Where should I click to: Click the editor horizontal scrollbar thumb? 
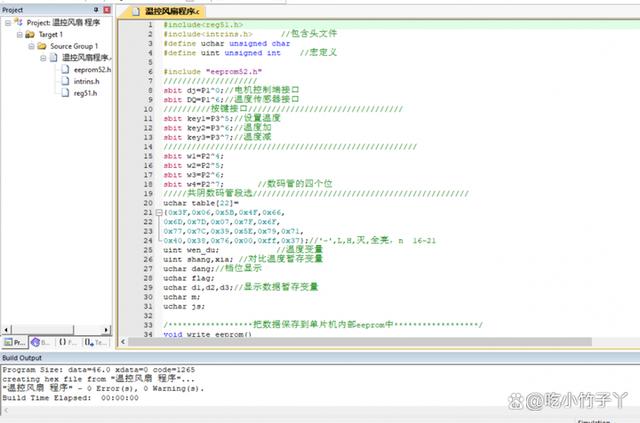pos(360,341)
